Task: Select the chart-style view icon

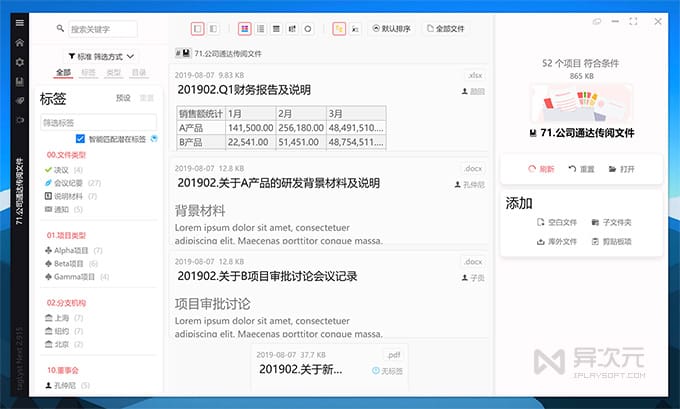Action: pos(292,29)
